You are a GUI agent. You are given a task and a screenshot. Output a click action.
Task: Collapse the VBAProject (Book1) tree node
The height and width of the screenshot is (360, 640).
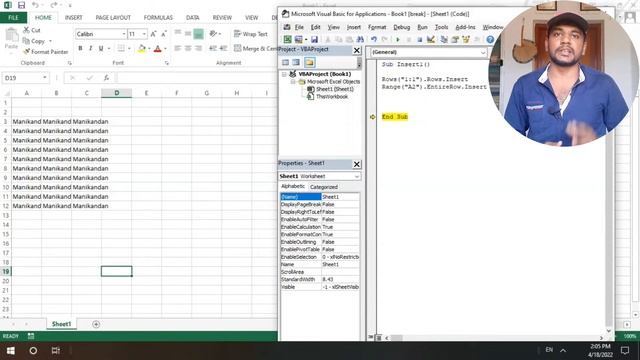284,74
